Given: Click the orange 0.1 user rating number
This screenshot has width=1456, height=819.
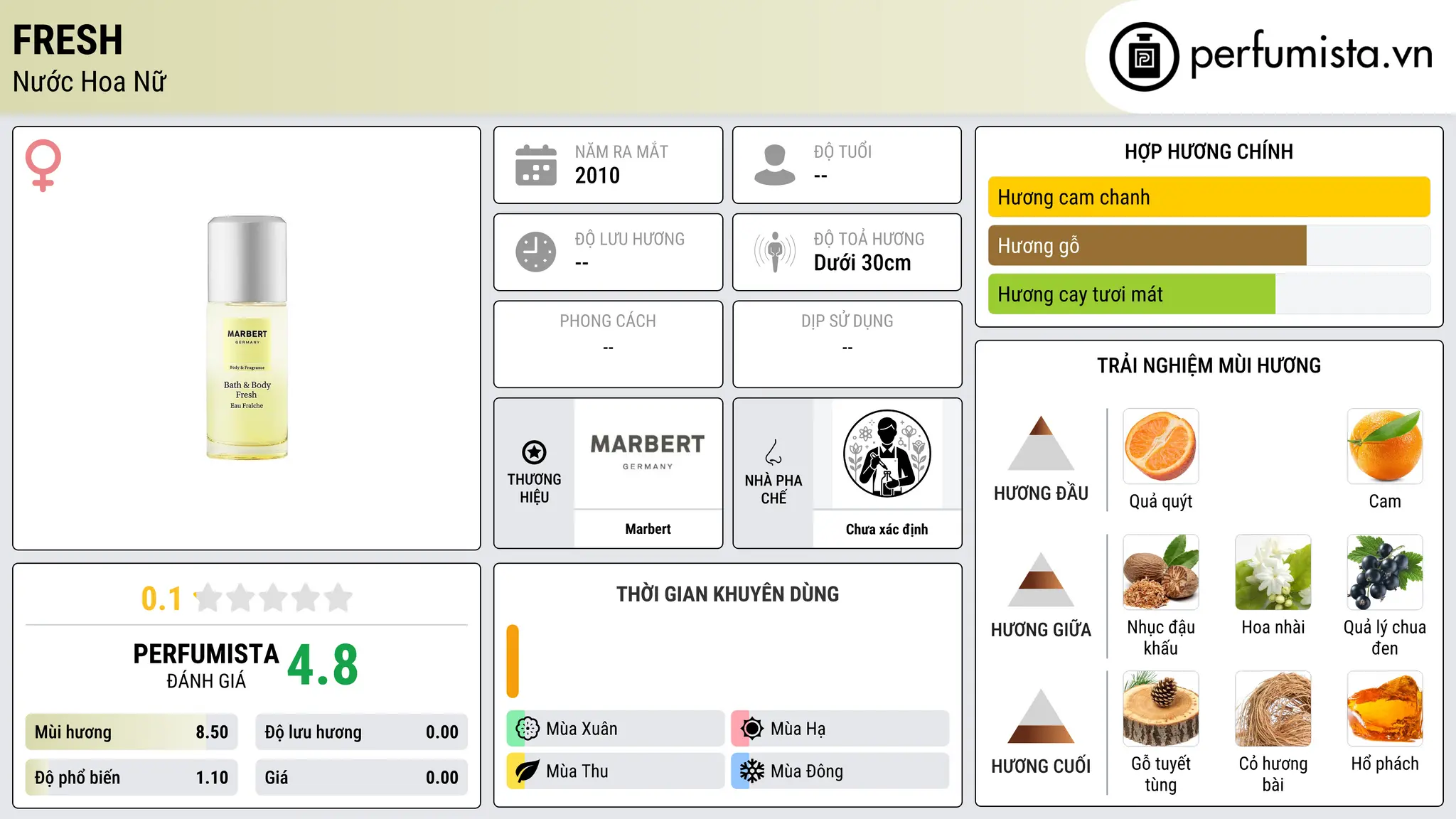Looking at the screenshot, I should pyautogui.click(x=161, y=599).
